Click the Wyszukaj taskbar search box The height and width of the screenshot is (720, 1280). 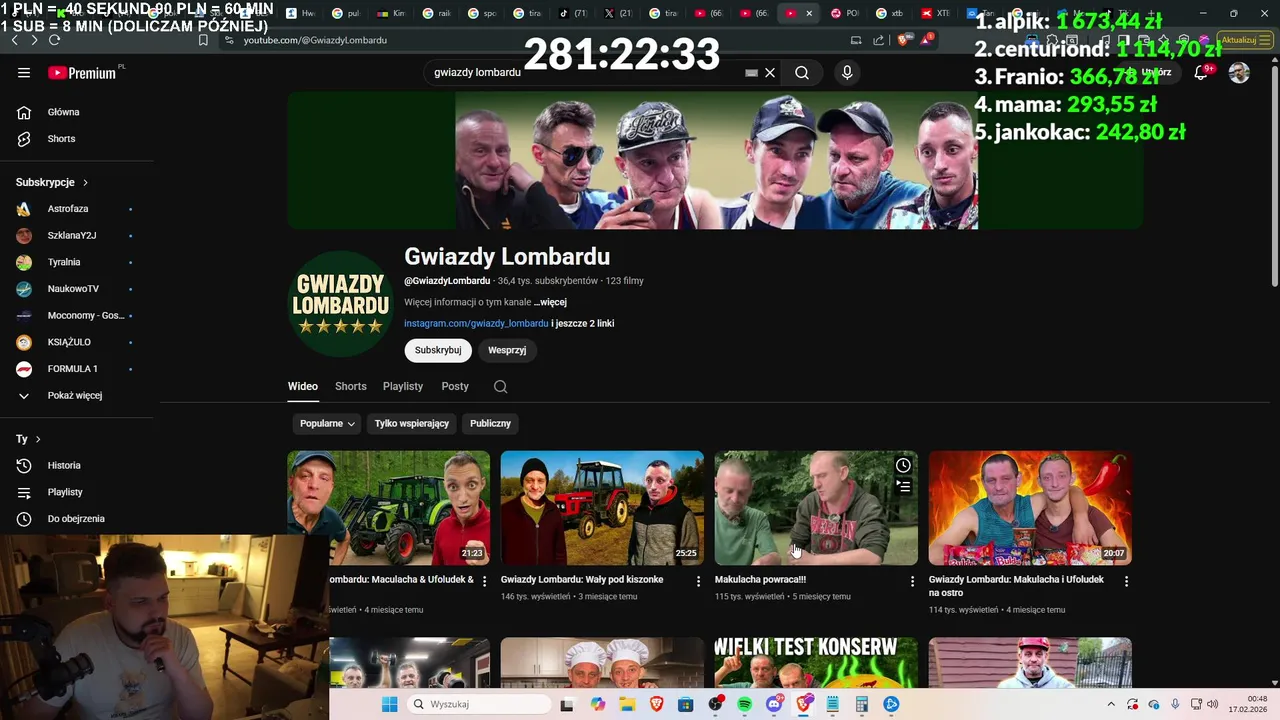click(479, 704)
